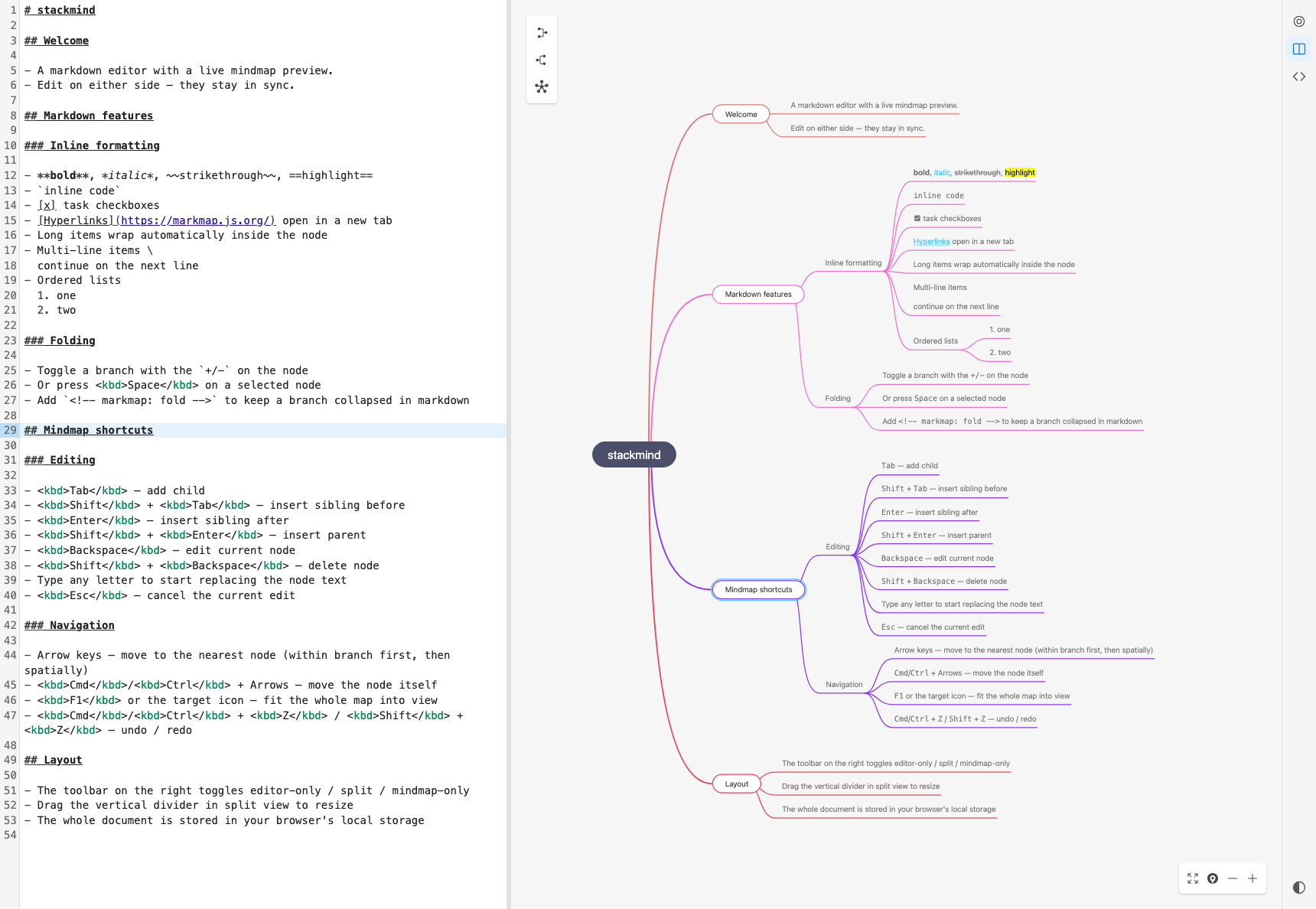The width and height of the screenshot is (1316, 909).
Task: Click 'Edit on either side' mindmap node
Action: point(857,129)
